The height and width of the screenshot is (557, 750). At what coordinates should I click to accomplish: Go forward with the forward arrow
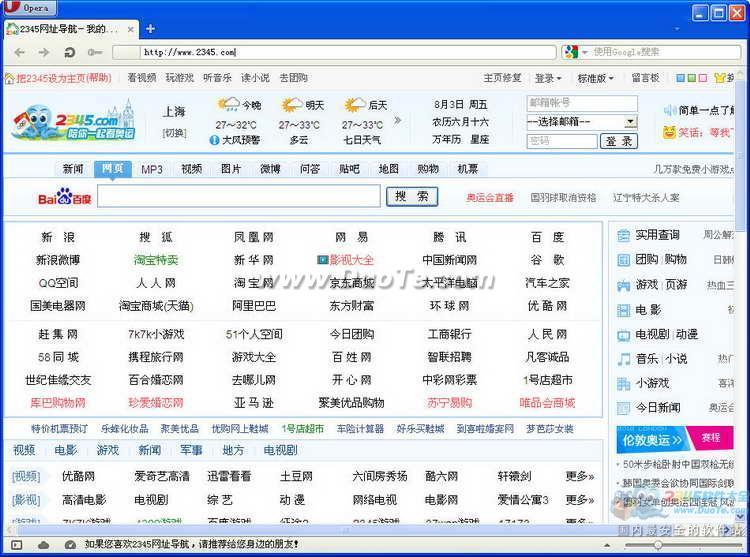click(44, 52)
